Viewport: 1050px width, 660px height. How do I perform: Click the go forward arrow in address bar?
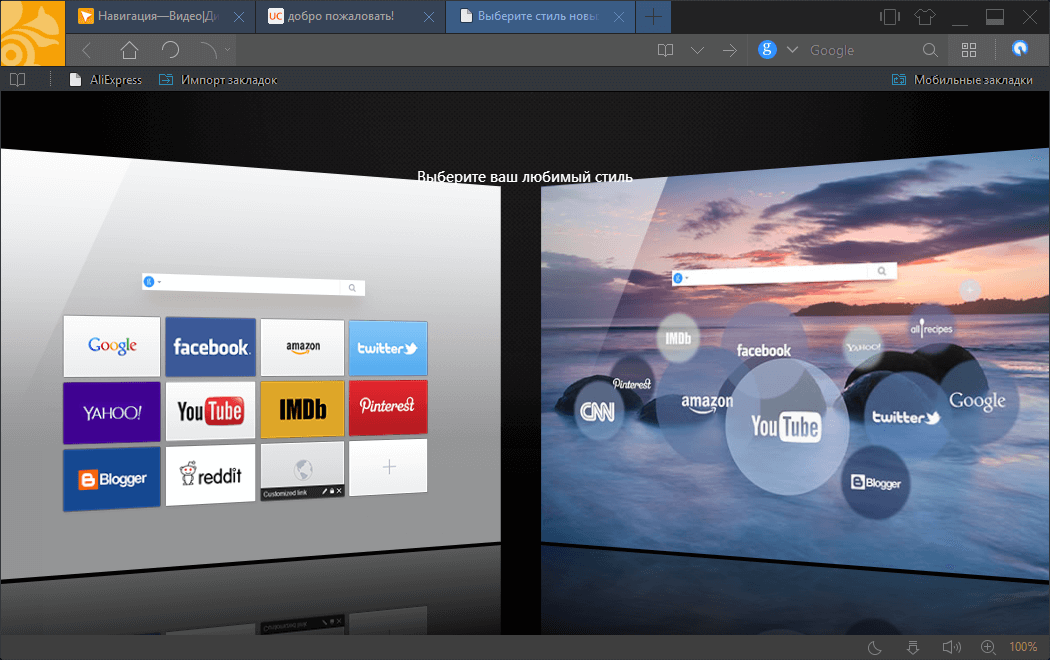[730, 50]
